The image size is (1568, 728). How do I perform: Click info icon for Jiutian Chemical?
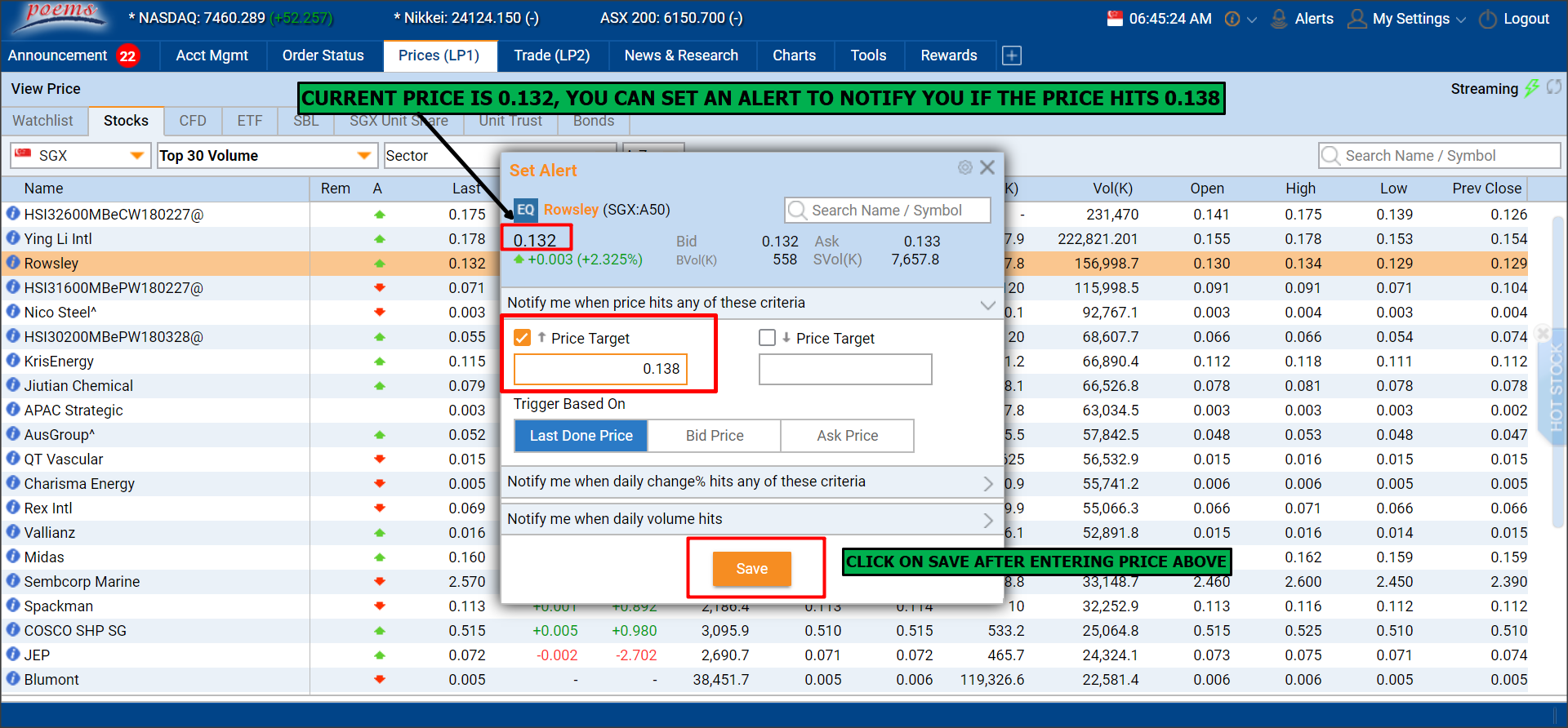[13, 385]
